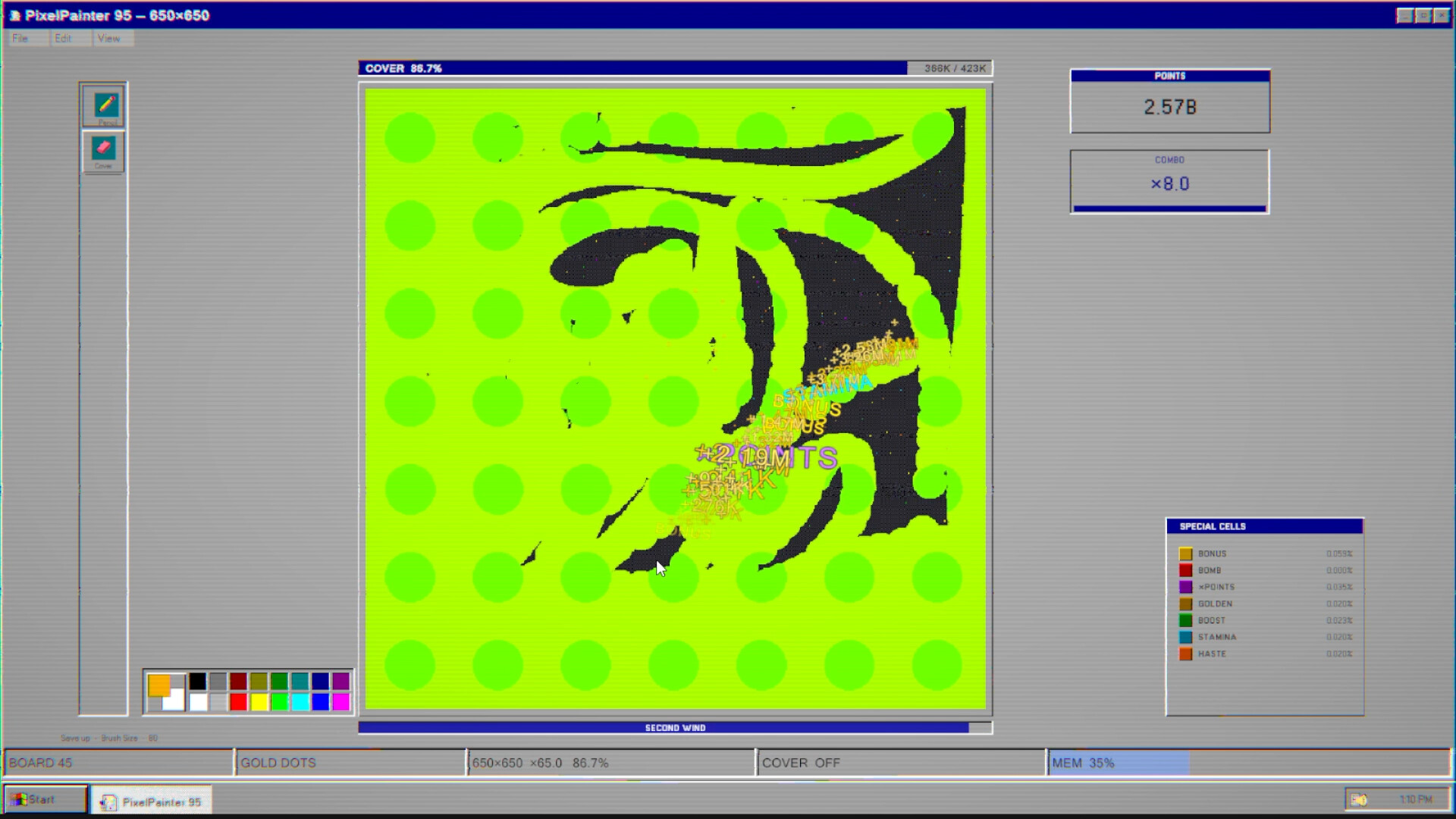Pick the cyan palette color
The height and width of the screenshot is (819, 1456).
point(300,702)
